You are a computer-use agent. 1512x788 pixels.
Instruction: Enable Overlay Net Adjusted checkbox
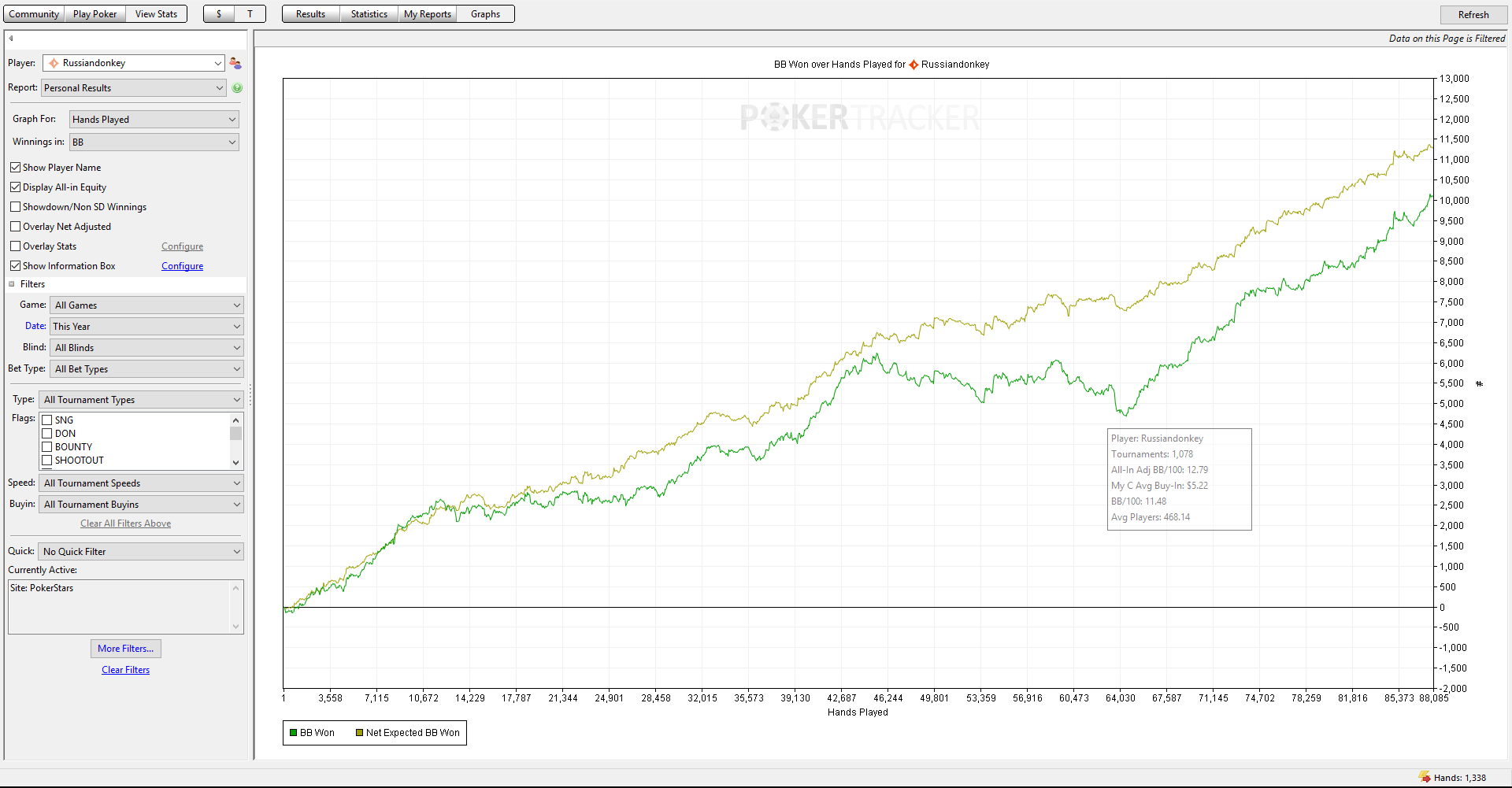coord(15,227)
